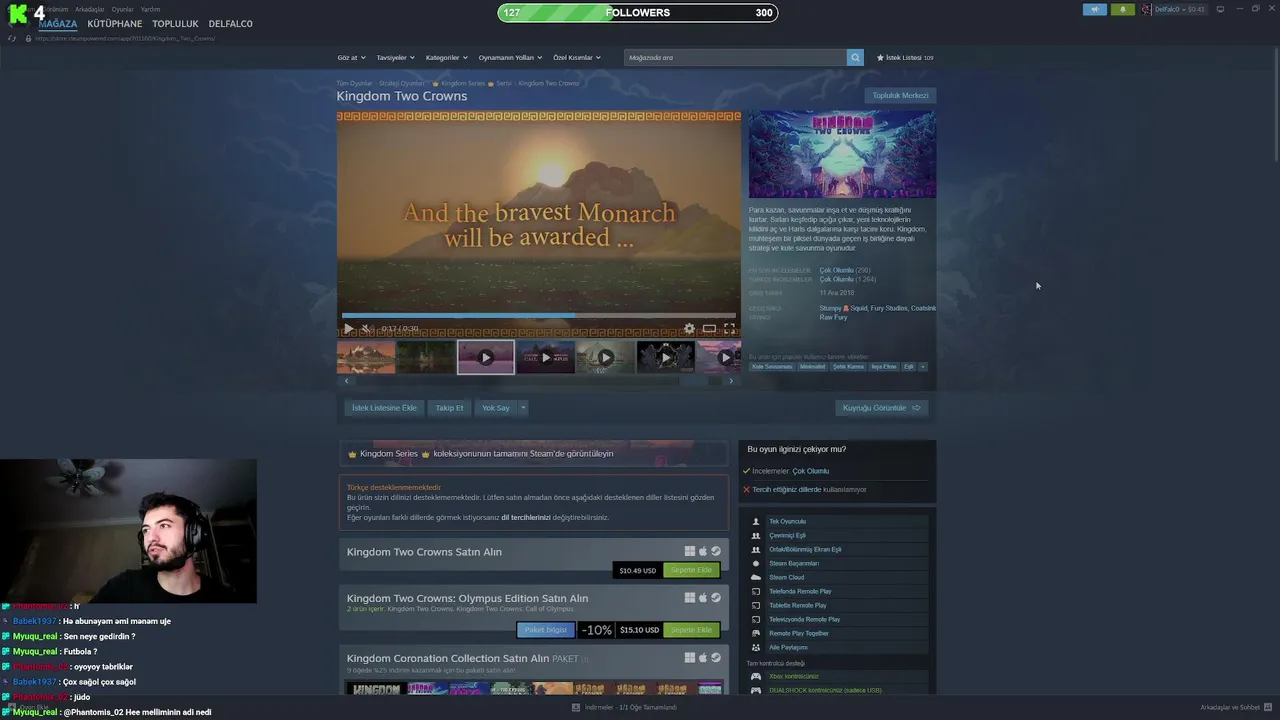Click the store search magnifier icon
Viewport: 1280px width, 720px height.
point(855,58)
